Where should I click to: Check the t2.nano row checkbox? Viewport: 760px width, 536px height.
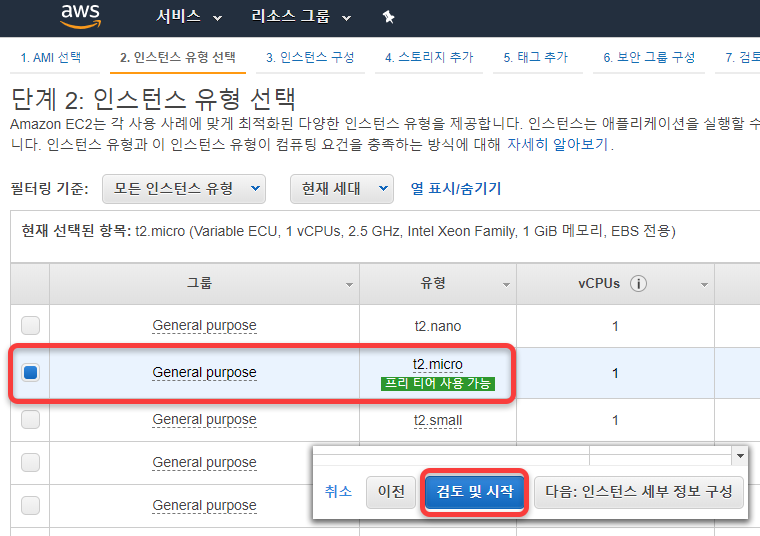click(x=31, y=325)
